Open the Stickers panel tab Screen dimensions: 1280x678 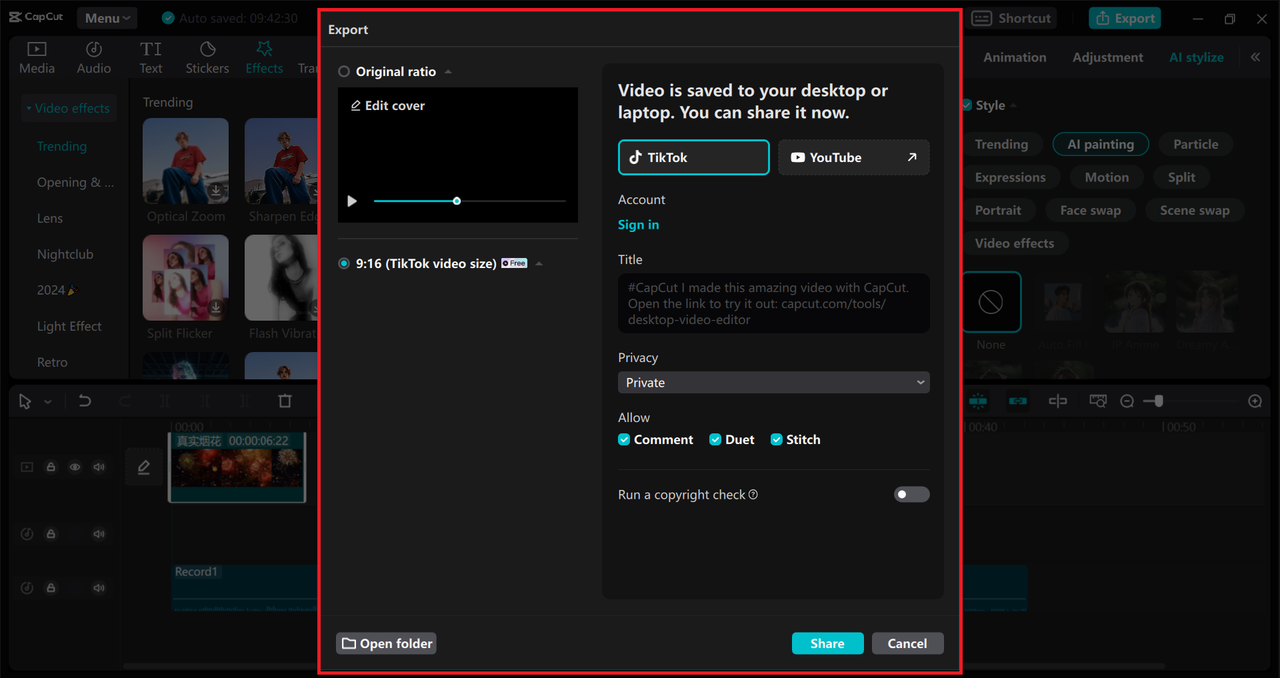point(207,57)
